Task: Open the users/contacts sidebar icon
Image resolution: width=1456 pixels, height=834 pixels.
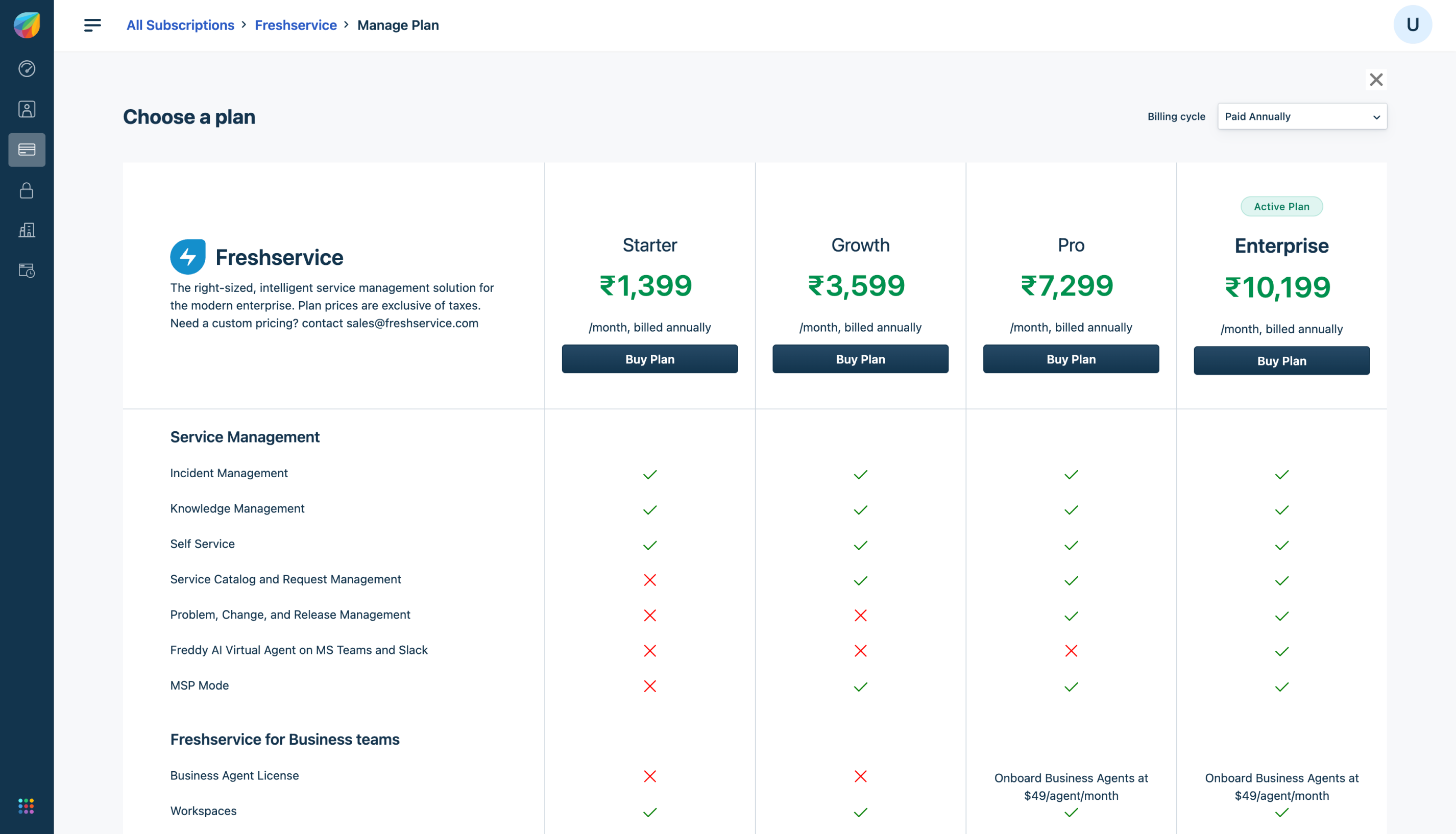Action: (x=27, y=109)
